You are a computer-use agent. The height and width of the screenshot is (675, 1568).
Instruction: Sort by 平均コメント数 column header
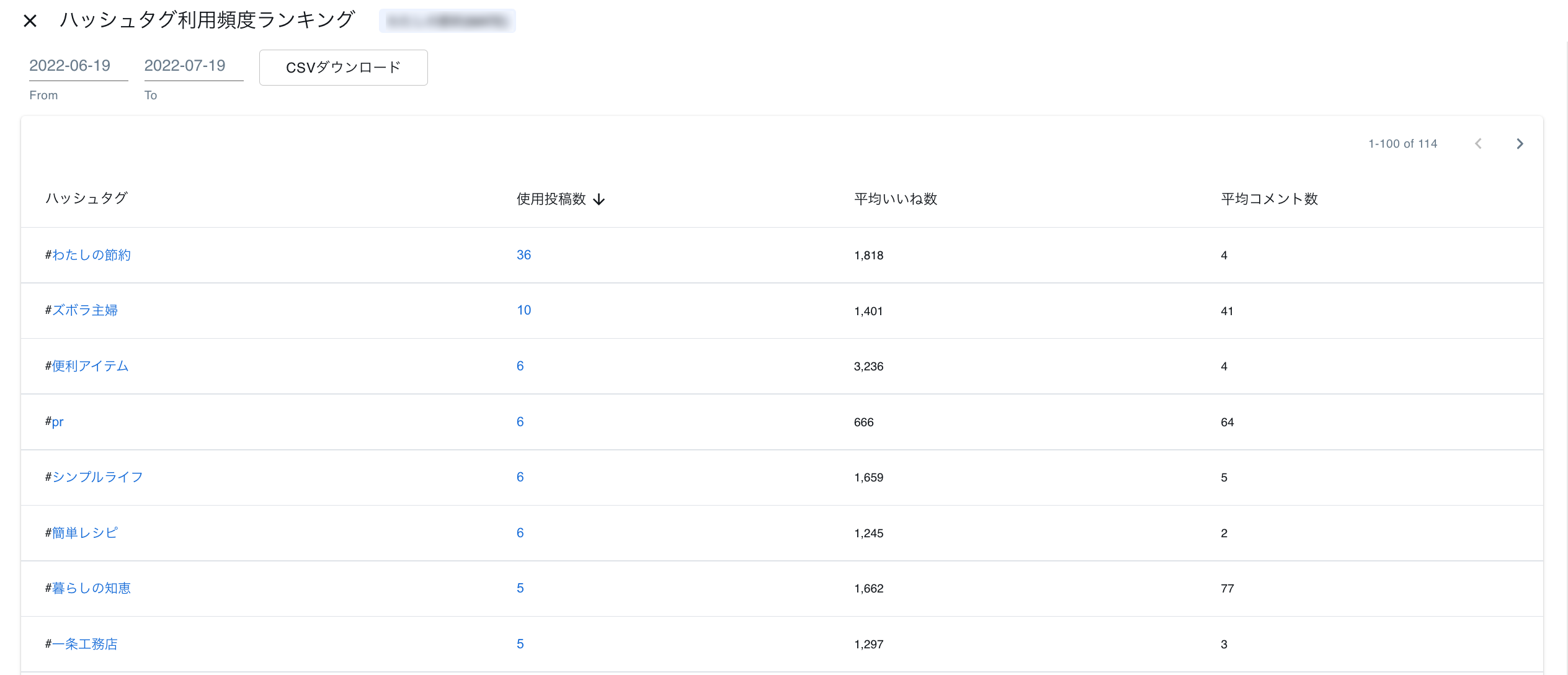[1269, 199]
